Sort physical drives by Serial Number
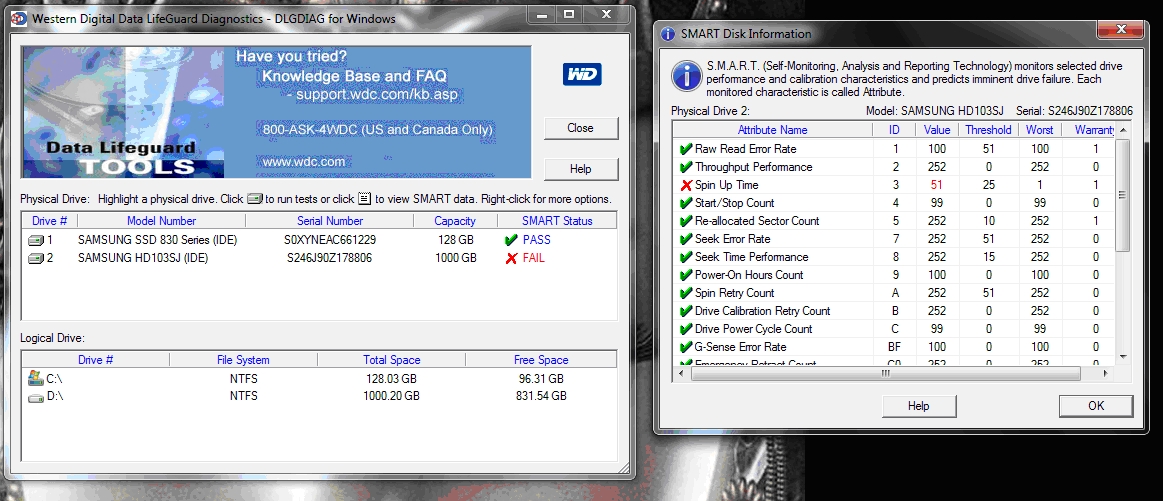1163x501 pixels. [330, 220]
